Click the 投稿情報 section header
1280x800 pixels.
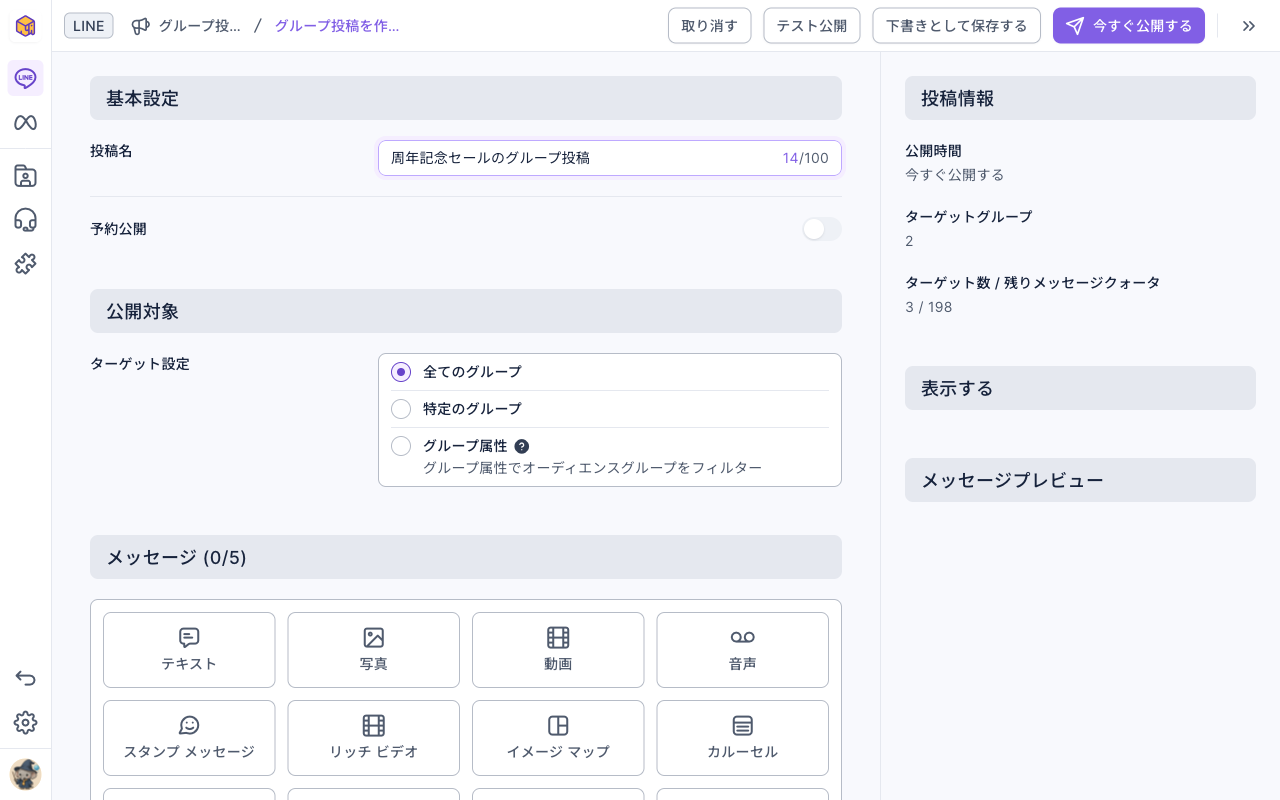click(x=1080, y=98)
